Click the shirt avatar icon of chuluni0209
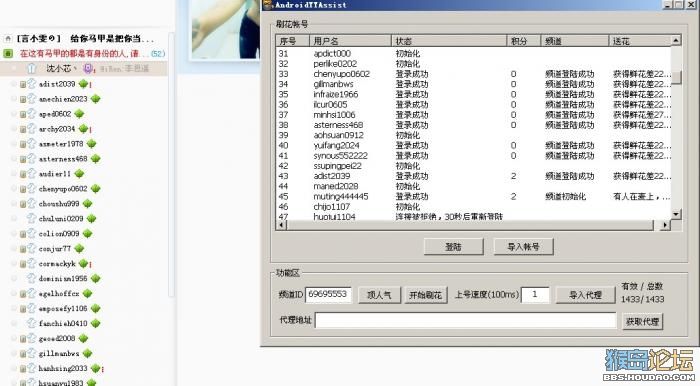700x386 pixels. click(x=31, y=219)
